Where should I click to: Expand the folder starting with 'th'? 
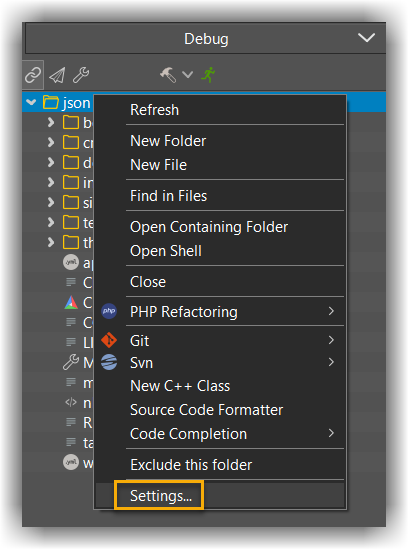click(x=51, y=242)
